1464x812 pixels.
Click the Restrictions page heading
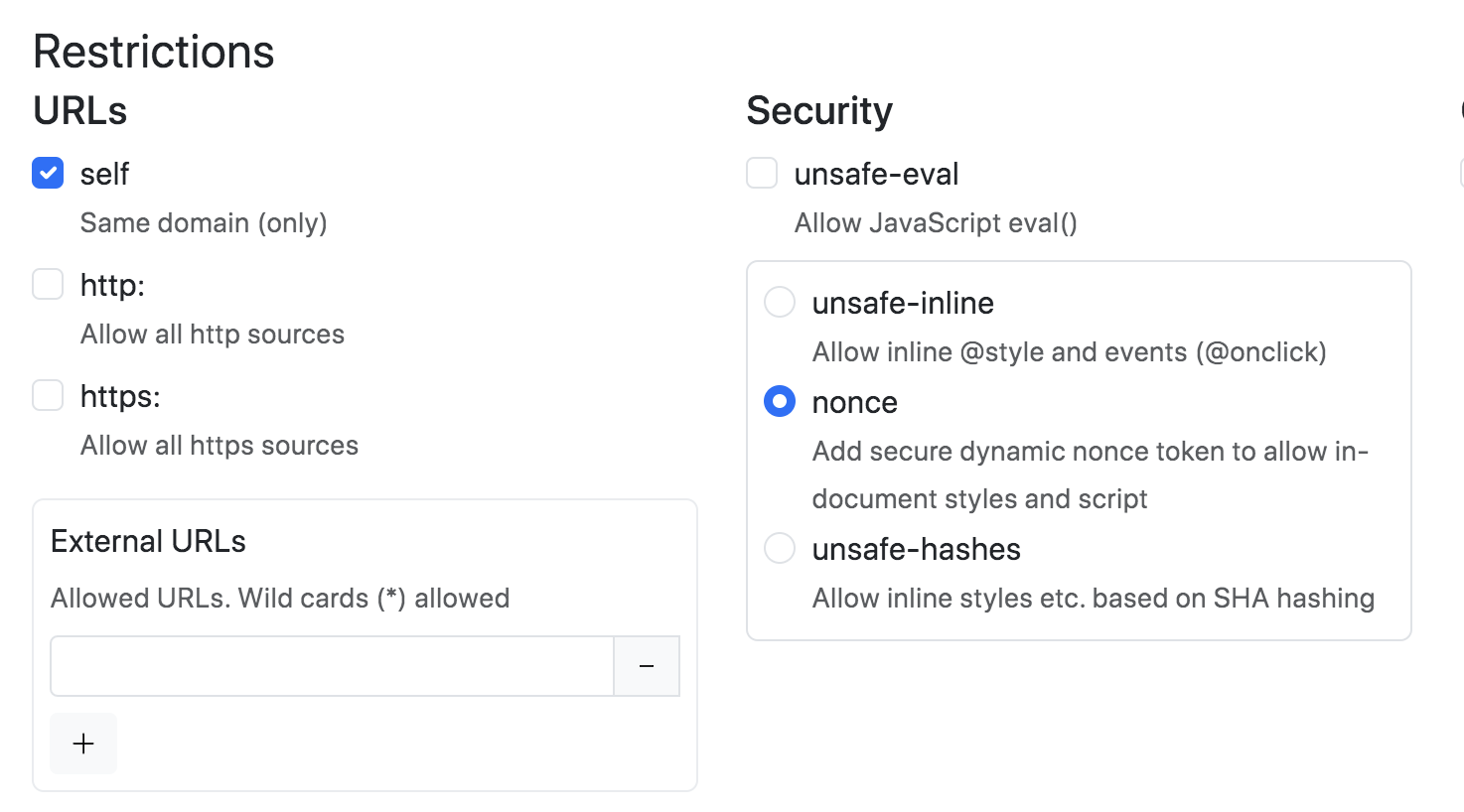click(154, 52)
